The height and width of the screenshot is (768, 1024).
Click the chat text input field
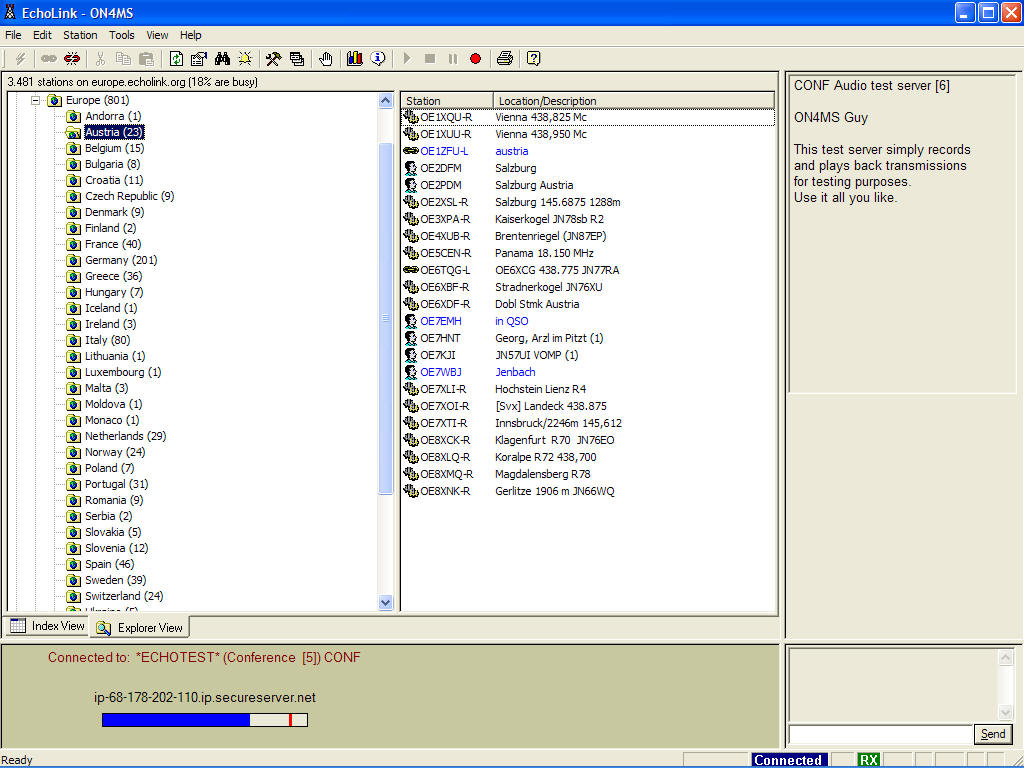click(880, 734)
